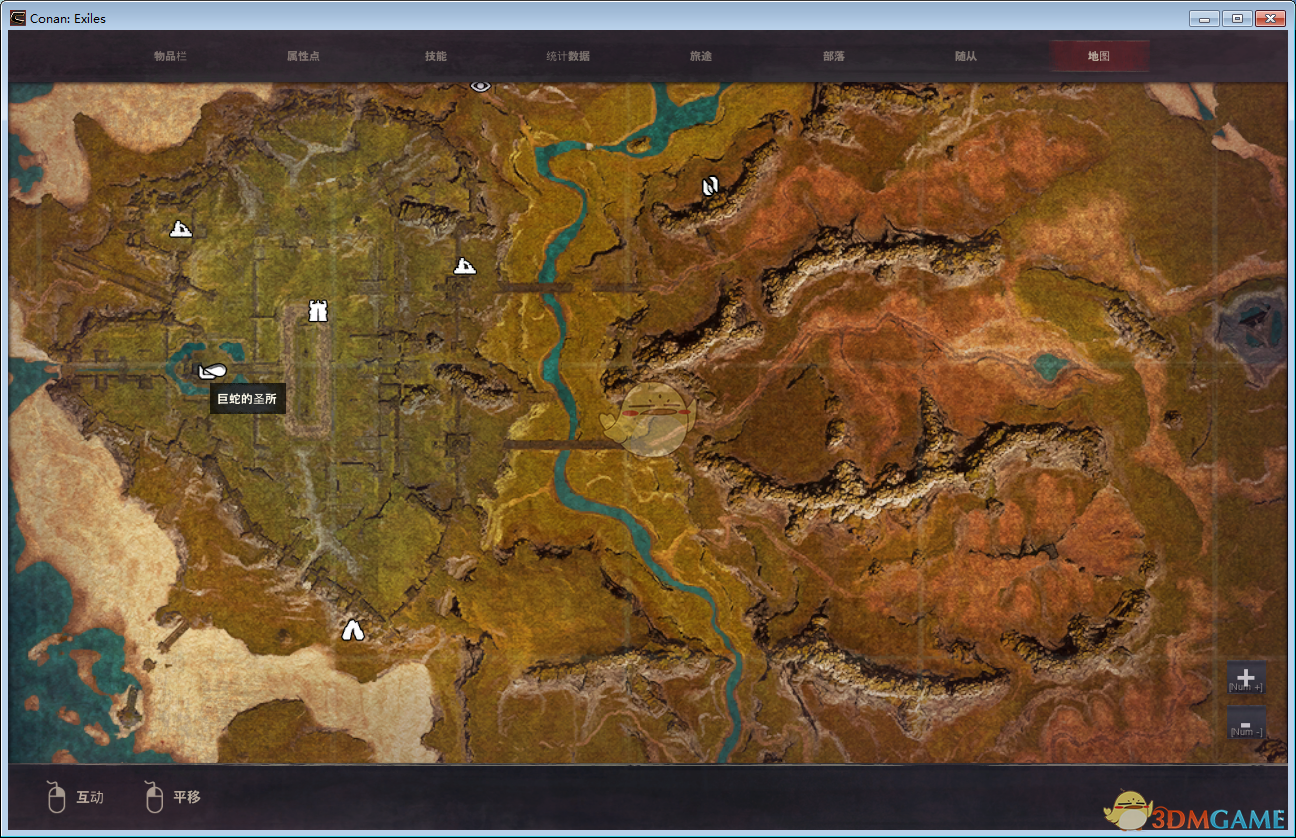Zoom out with the minus button
This screenshot has height=838, width=1296.
tap(1246, 723)
